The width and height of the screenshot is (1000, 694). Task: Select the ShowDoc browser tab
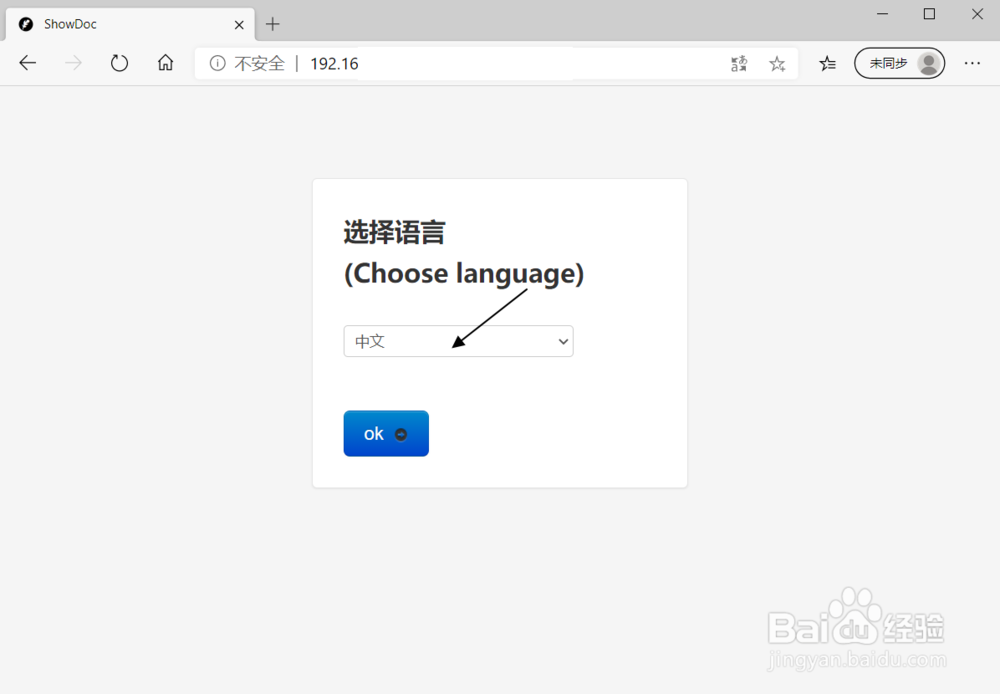tap(130, 24)
